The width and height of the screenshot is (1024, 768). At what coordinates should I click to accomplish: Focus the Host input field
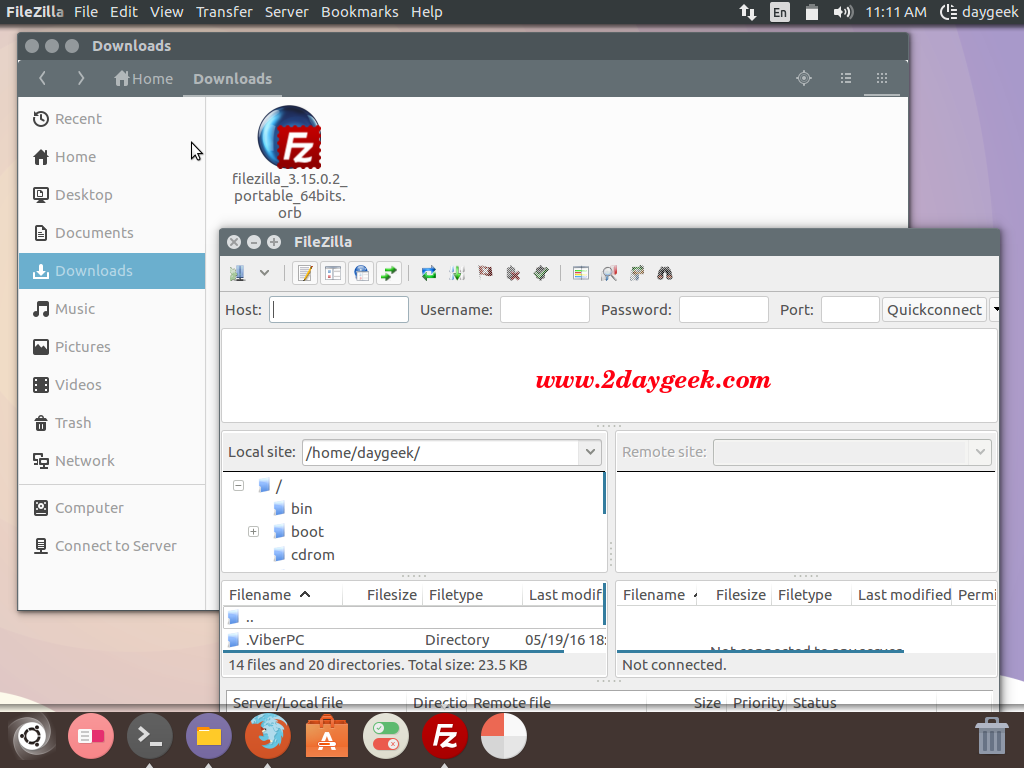tap(339, 310)
